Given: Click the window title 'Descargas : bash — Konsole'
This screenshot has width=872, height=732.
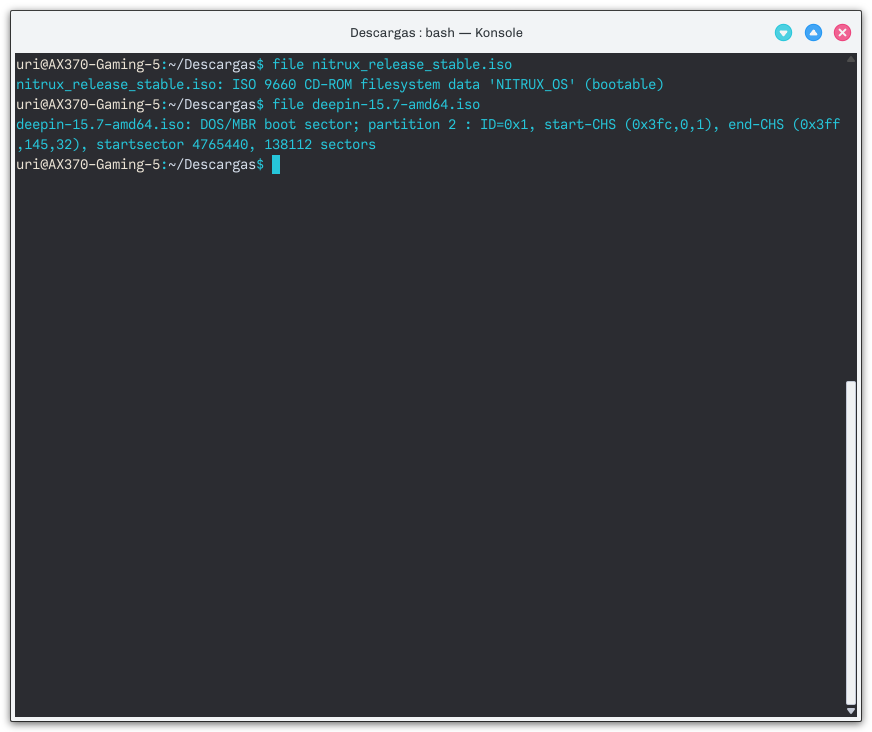Looking at the screenshot, I should pos(436,33).
